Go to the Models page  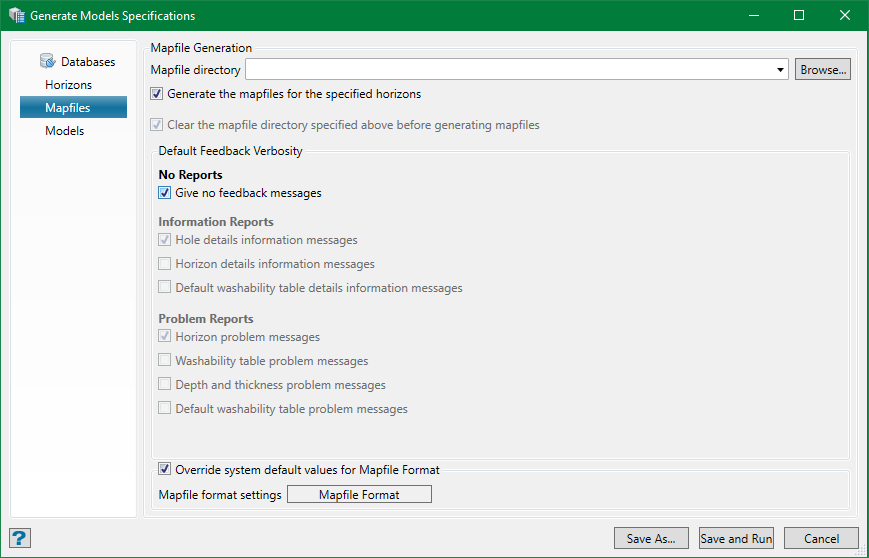tap(65, 131)
